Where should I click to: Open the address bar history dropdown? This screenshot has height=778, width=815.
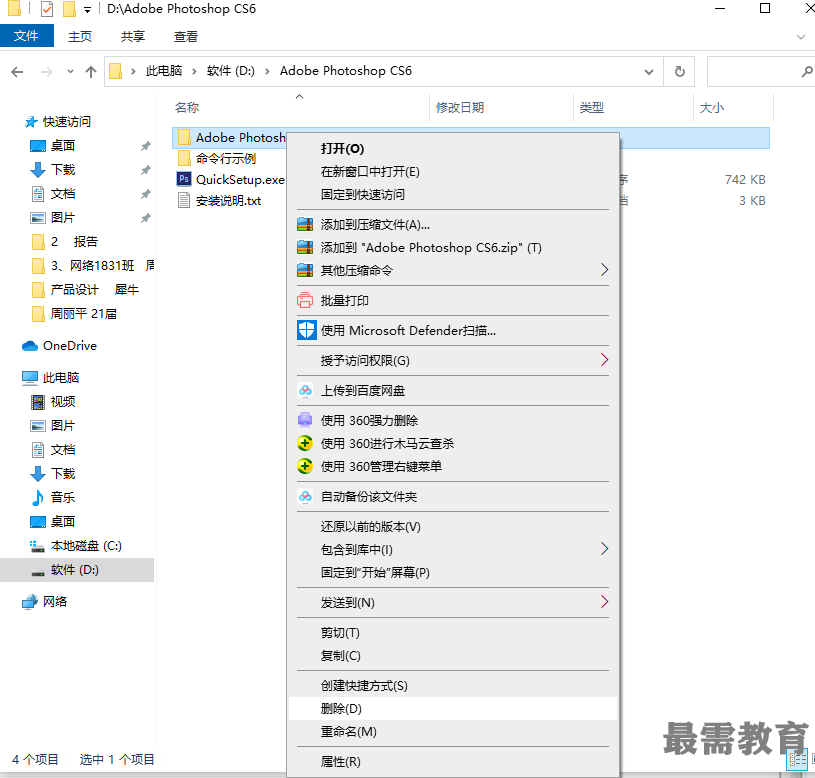(649, 72)
